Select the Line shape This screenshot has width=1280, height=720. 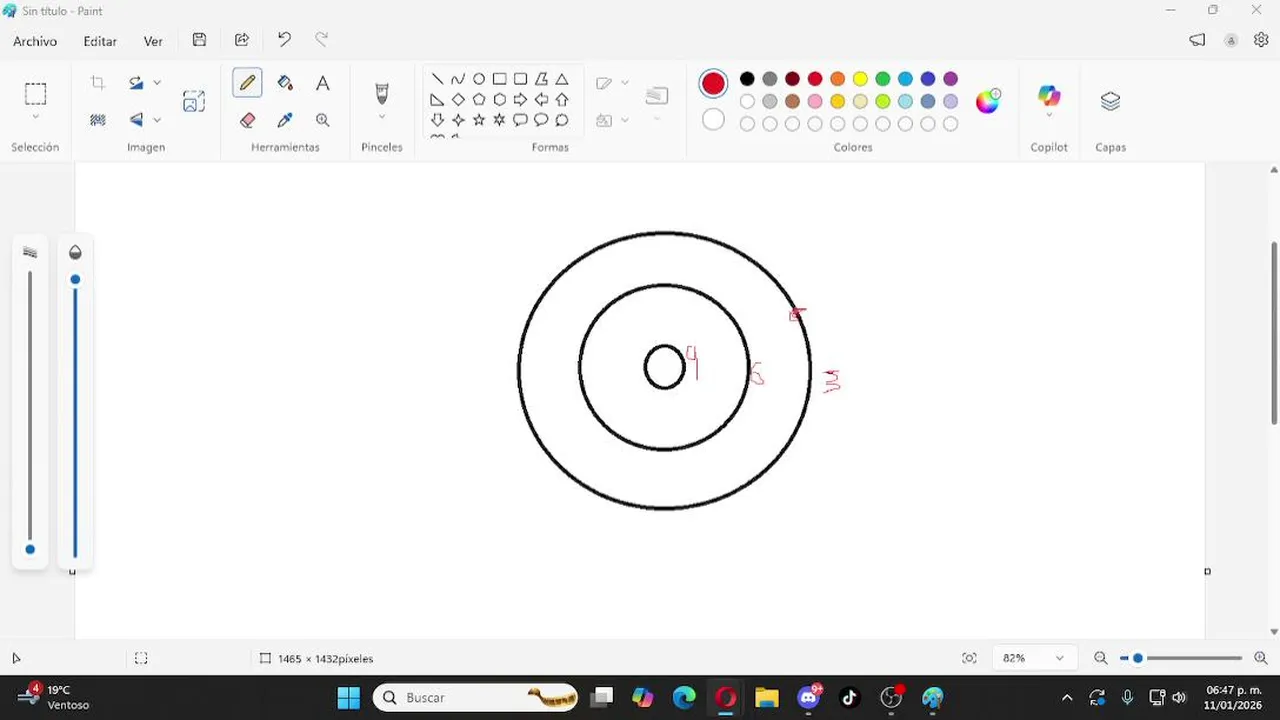437,79
